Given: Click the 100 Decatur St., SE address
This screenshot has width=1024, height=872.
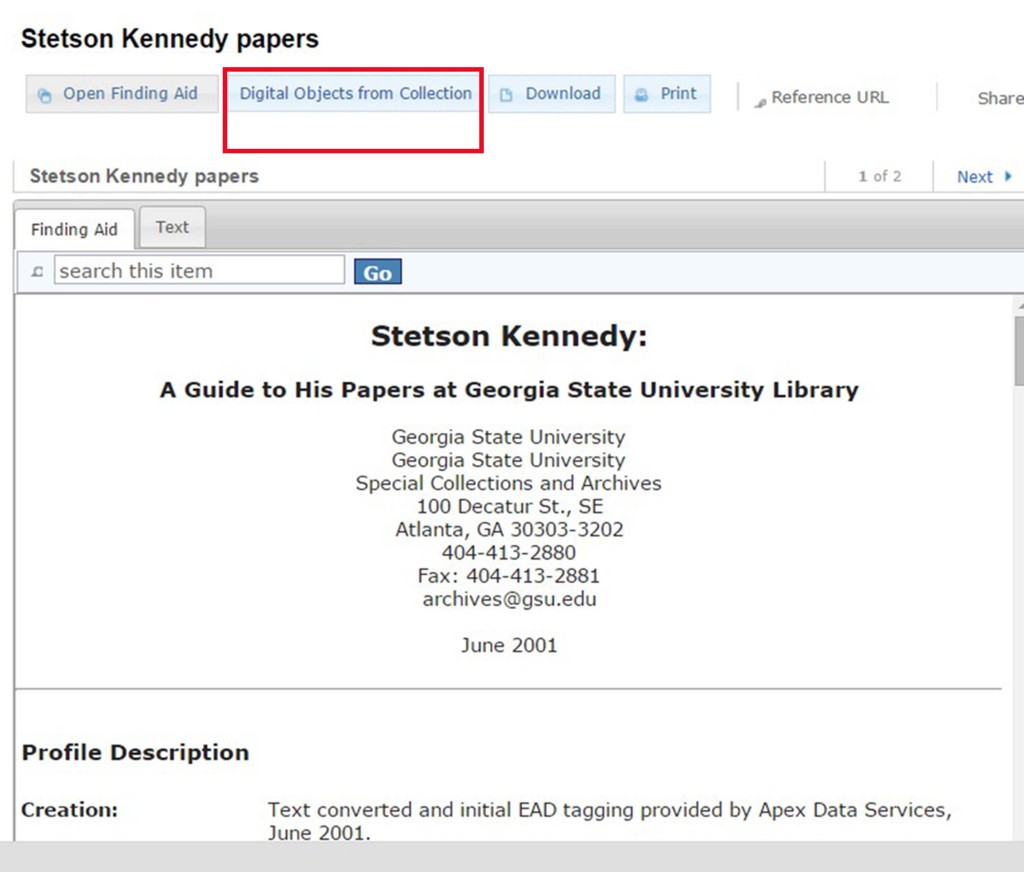Looking at the screenshot, I should tap(510, 506).
